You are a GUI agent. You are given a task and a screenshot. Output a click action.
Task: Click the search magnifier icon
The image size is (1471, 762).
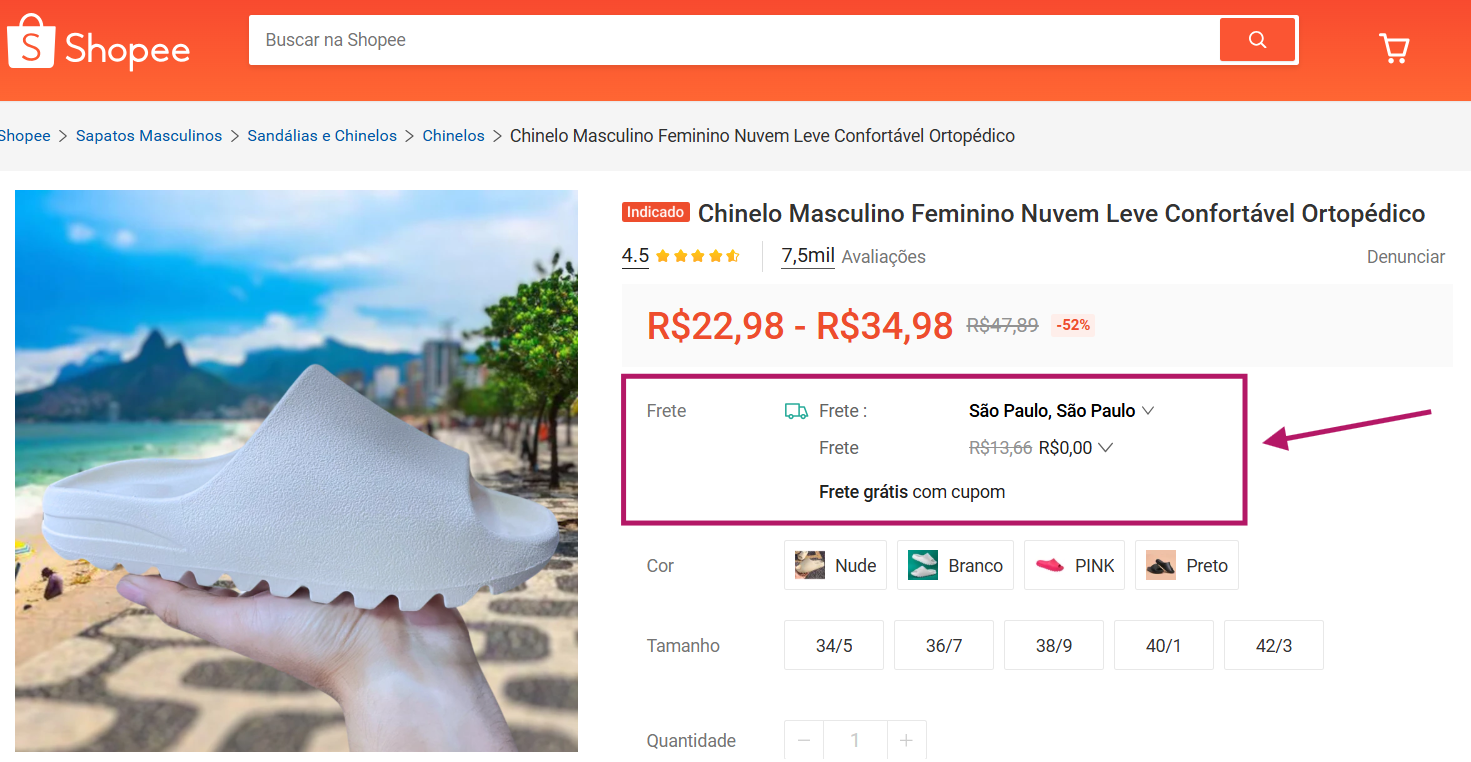(1257, 39)
